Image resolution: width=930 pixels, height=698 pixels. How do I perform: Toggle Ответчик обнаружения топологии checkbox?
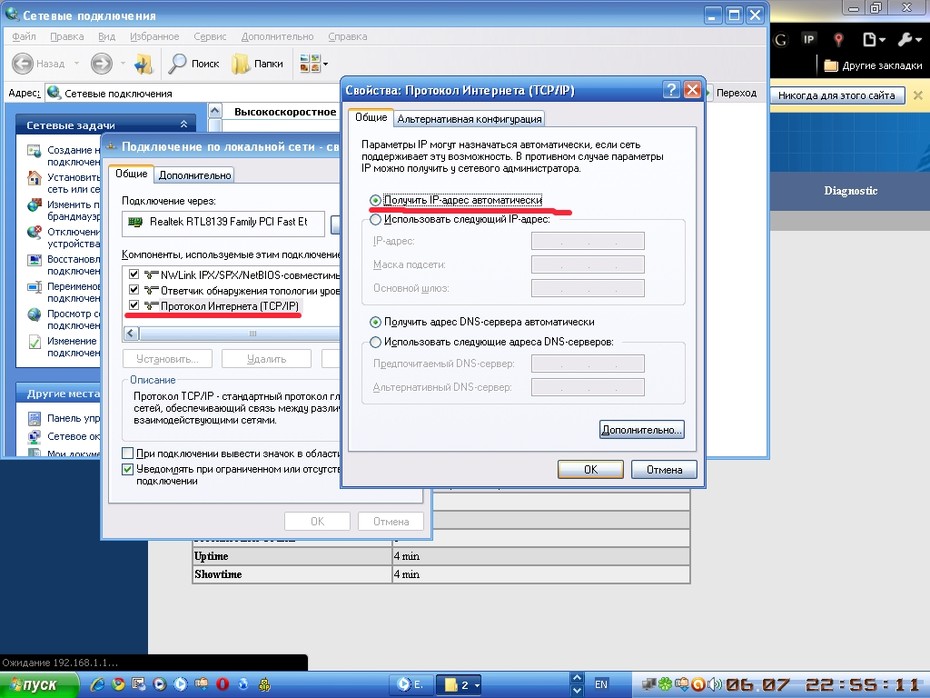(x=134, y=290)
